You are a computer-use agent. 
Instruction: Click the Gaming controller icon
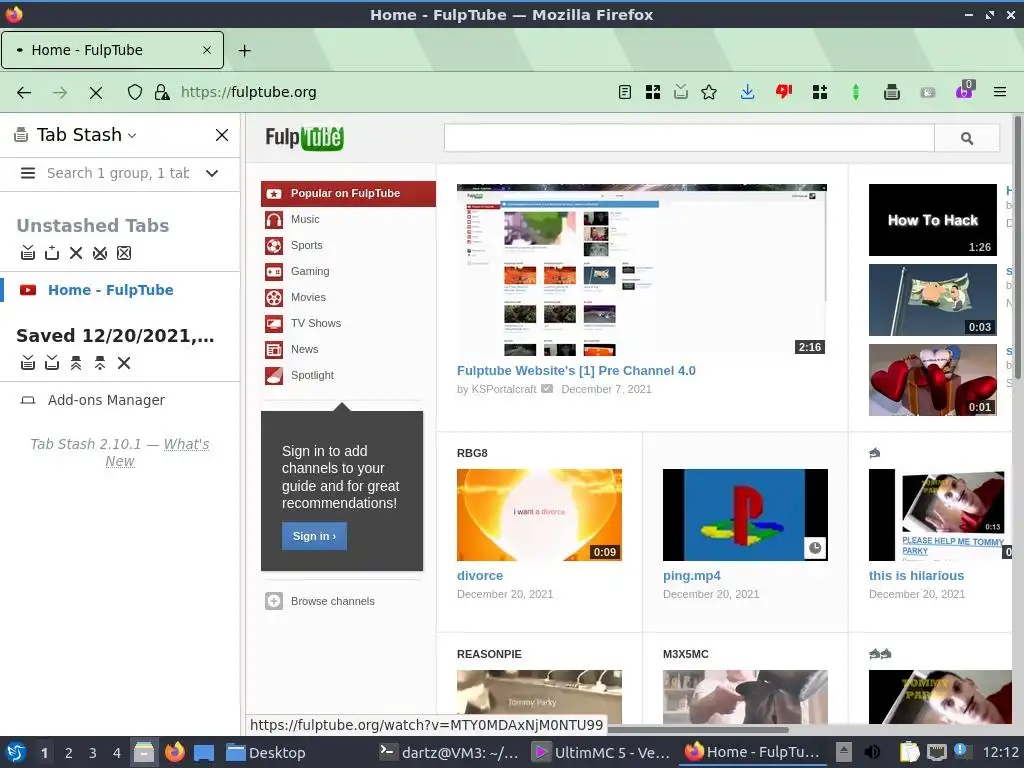pos(274,272)
